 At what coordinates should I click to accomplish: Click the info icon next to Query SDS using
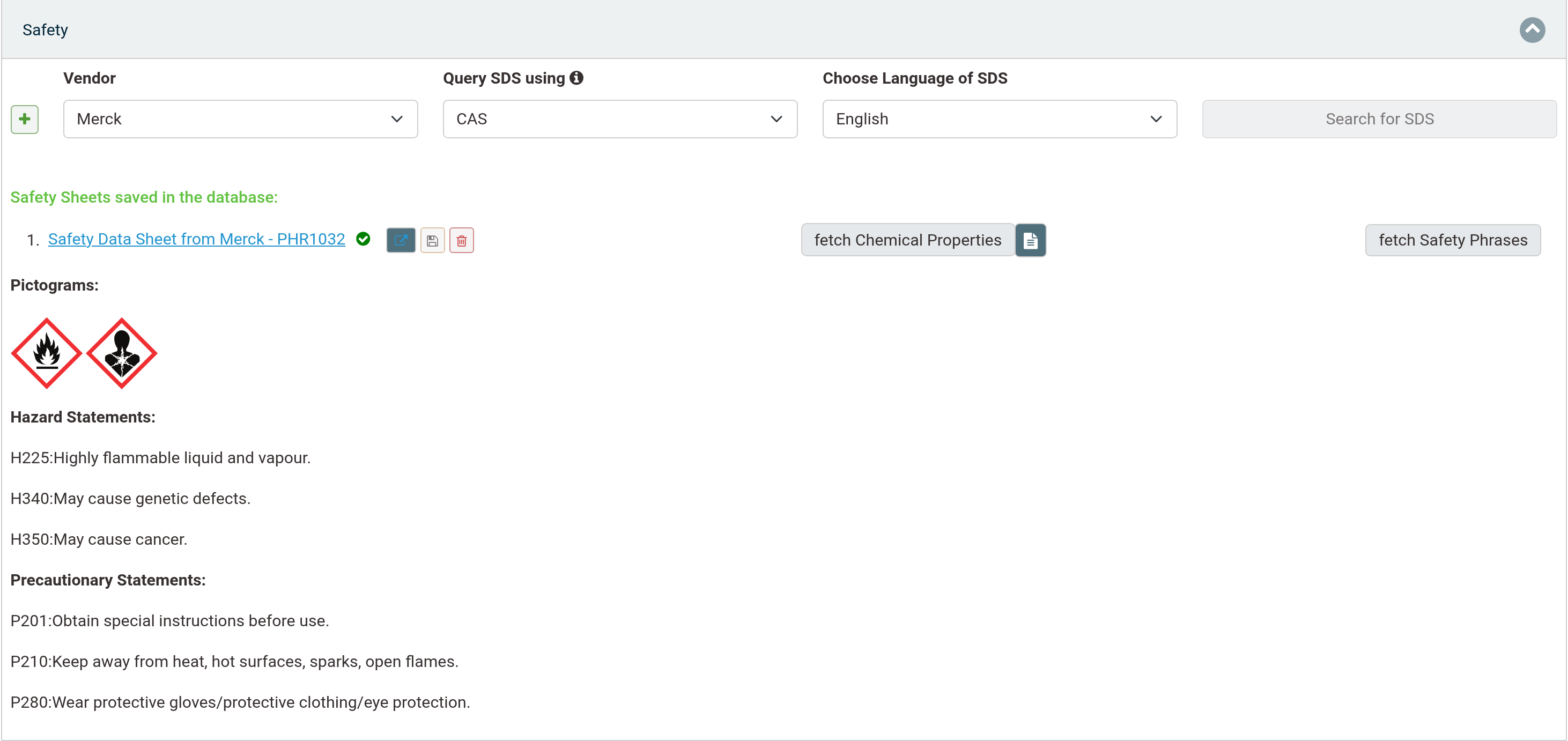click(576, 78)
